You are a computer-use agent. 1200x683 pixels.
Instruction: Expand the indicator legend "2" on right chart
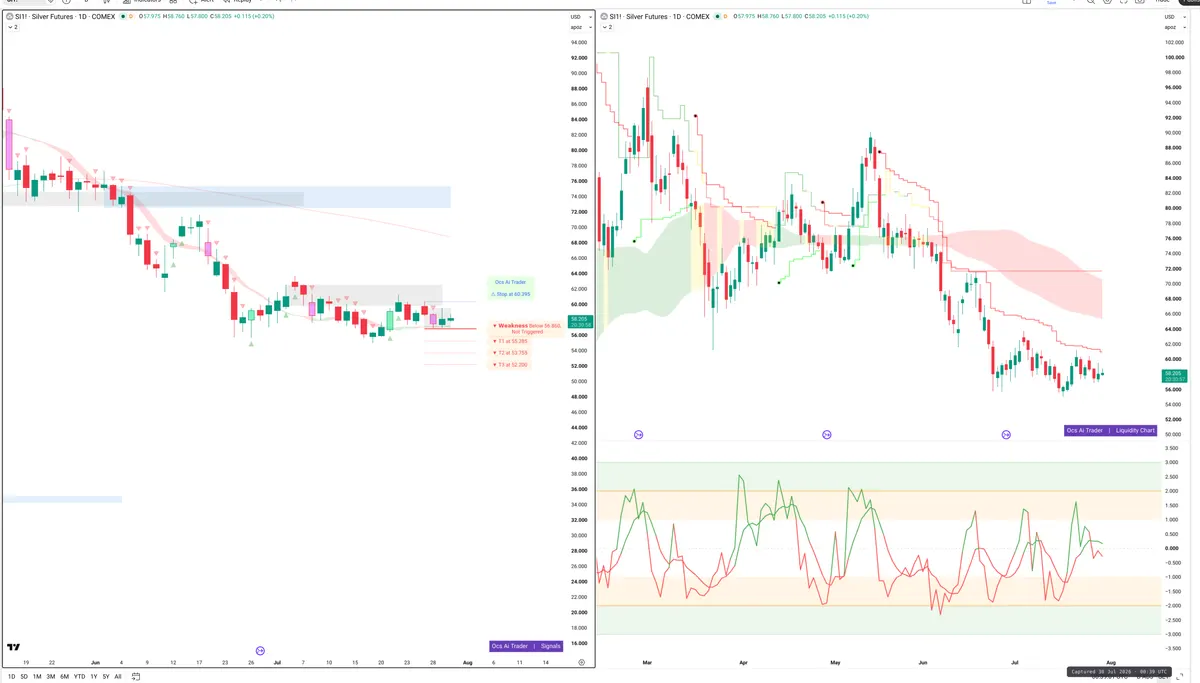coord(608,28)
